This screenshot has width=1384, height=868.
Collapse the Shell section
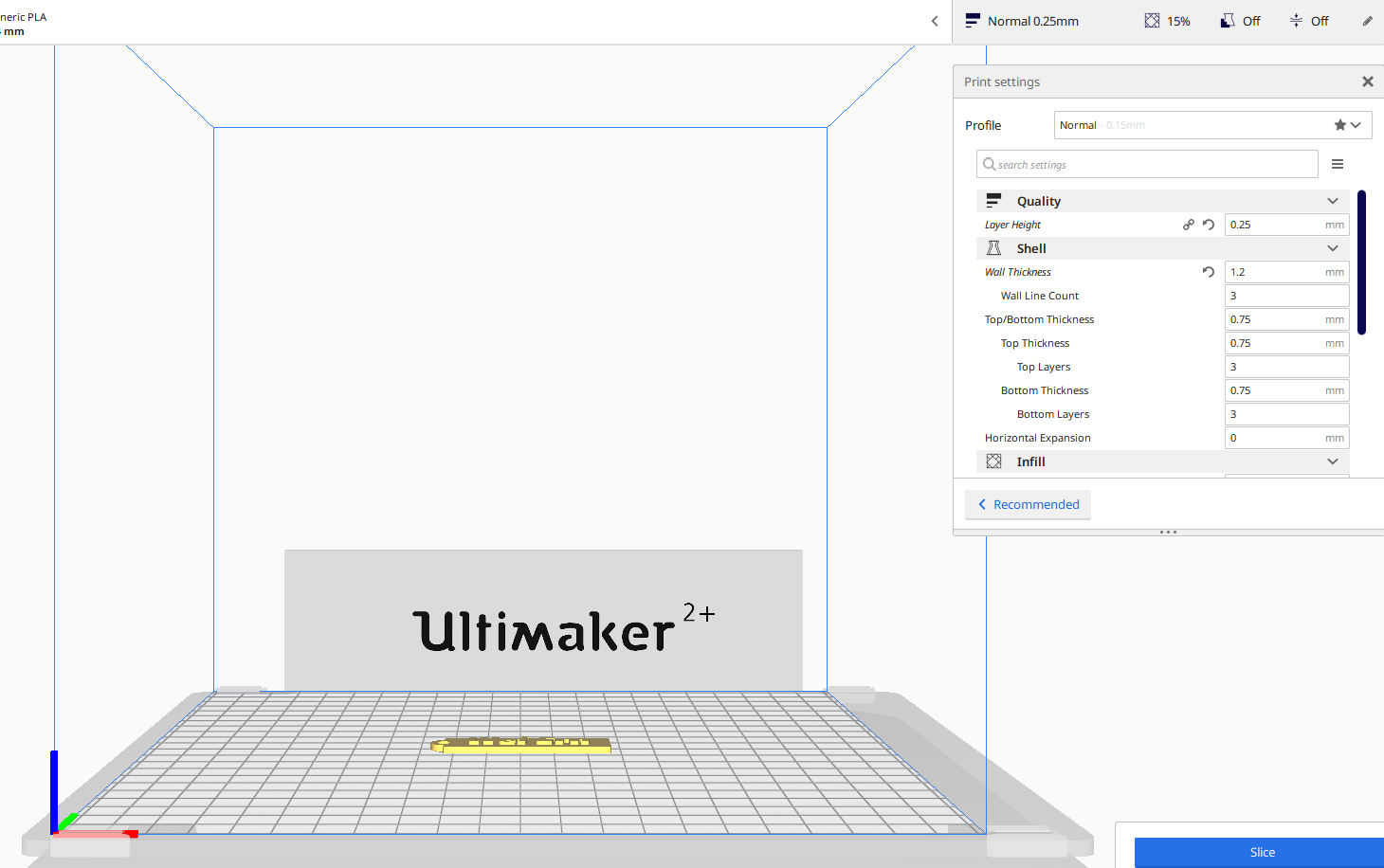pos(1163,248)
